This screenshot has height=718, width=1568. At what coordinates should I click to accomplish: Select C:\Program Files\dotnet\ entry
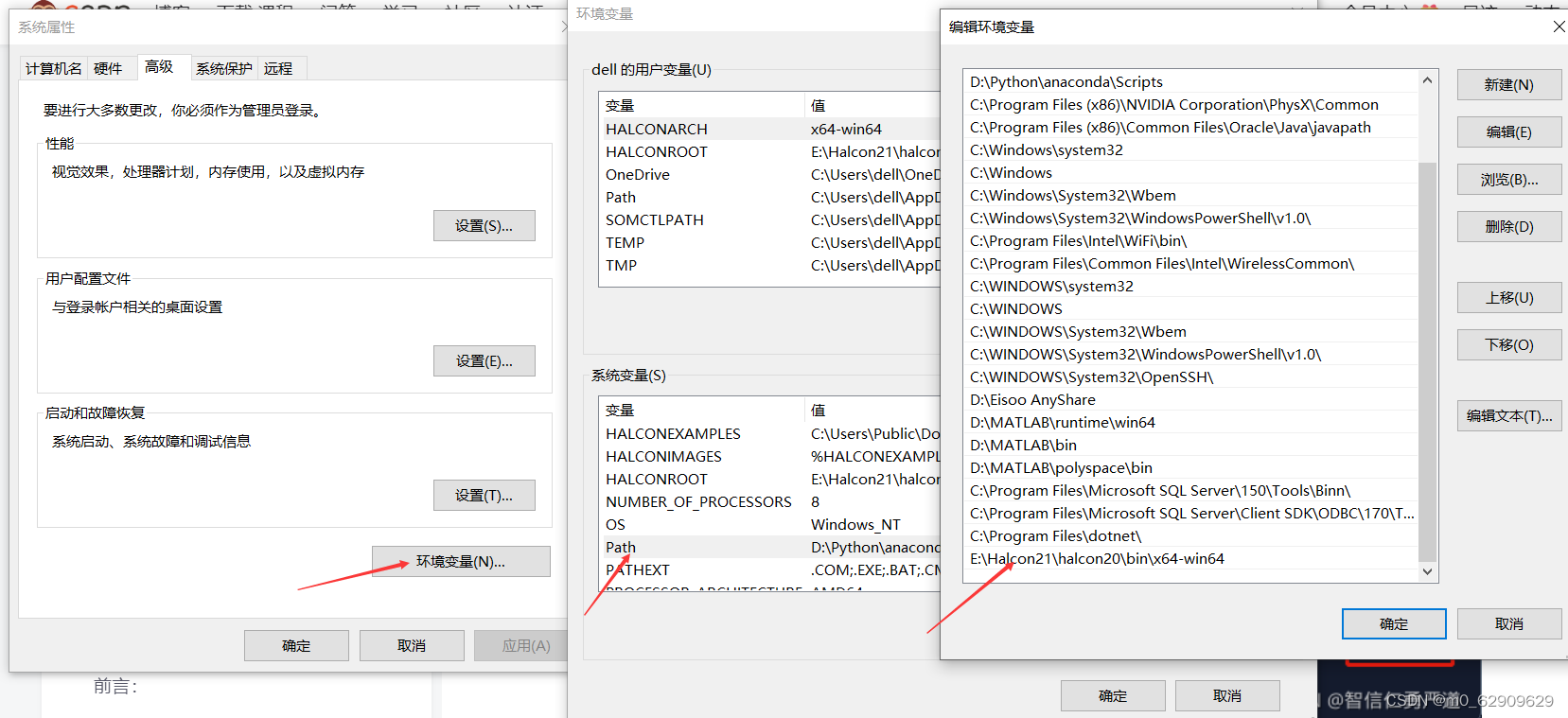1190,536
